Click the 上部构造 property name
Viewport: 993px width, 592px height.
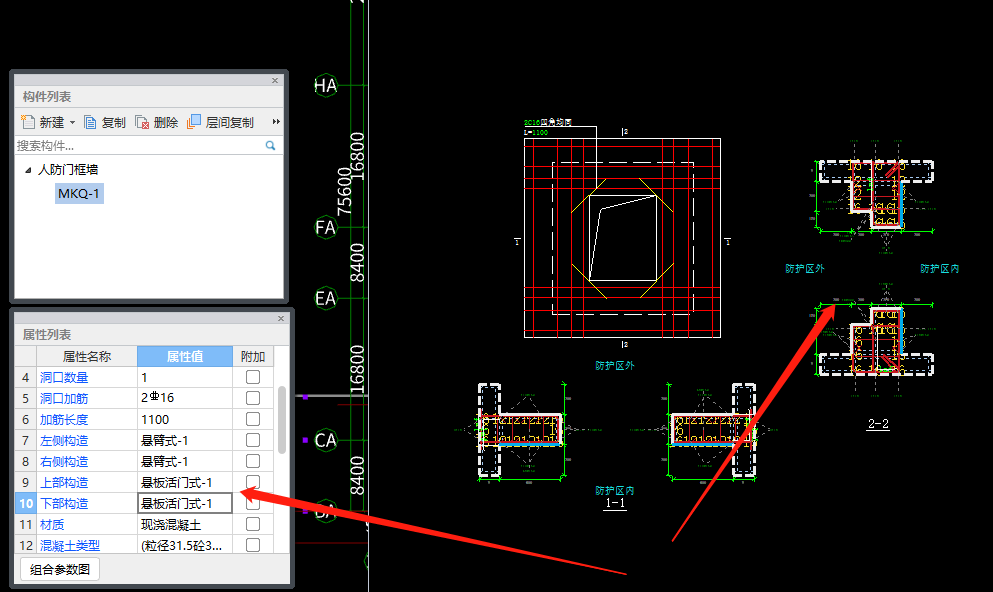click(64, 482)
